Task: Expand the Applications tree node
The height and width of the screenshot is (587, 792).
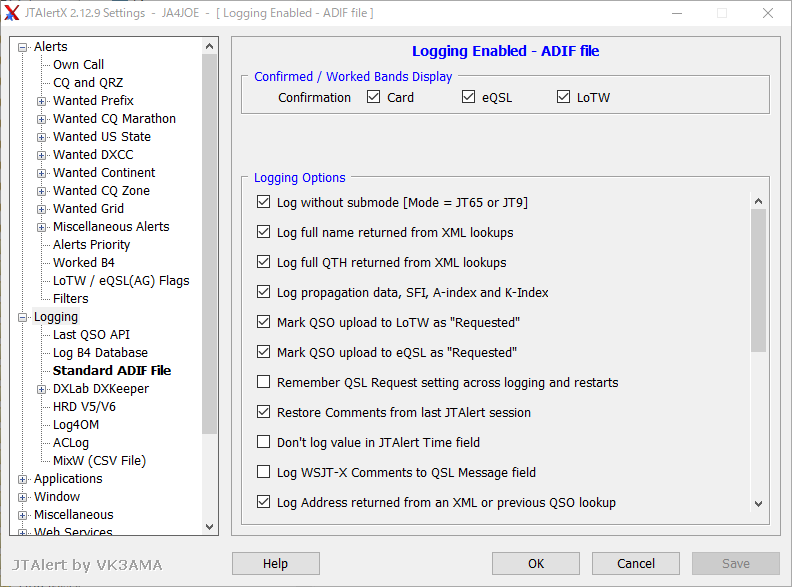Action: coord(22,479)
